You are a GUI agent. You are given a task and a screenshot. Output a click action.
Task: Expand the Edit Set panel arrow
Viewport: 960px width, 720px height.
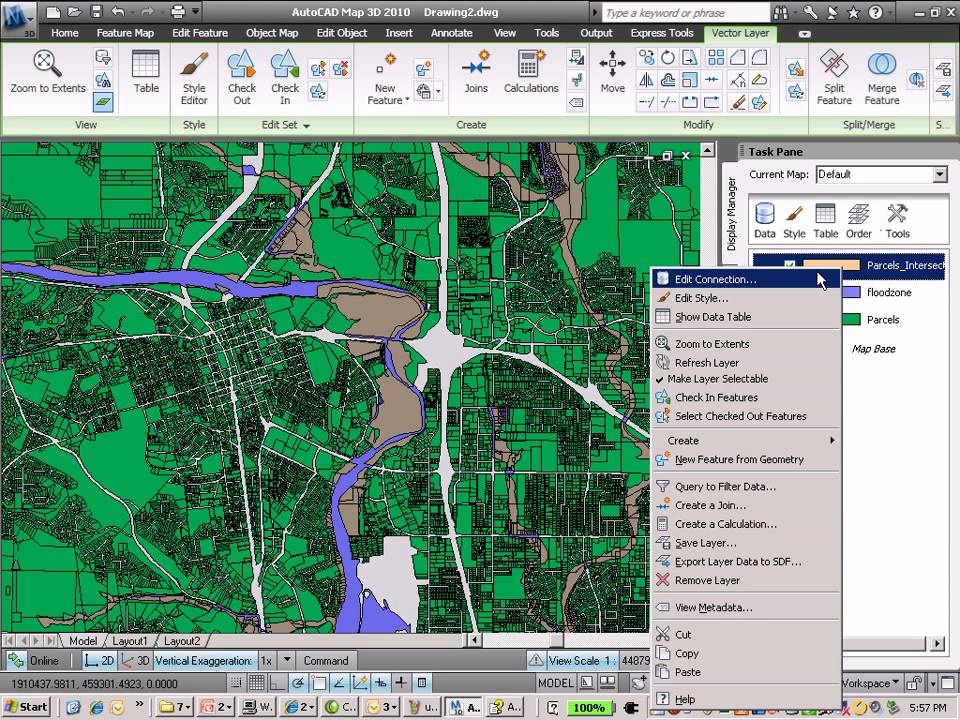click(x=307, y=126)
